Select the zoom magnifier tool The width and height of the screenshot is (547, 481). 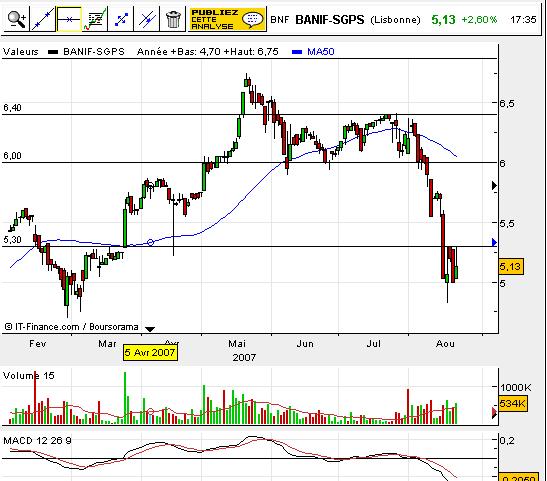[16, 19]
